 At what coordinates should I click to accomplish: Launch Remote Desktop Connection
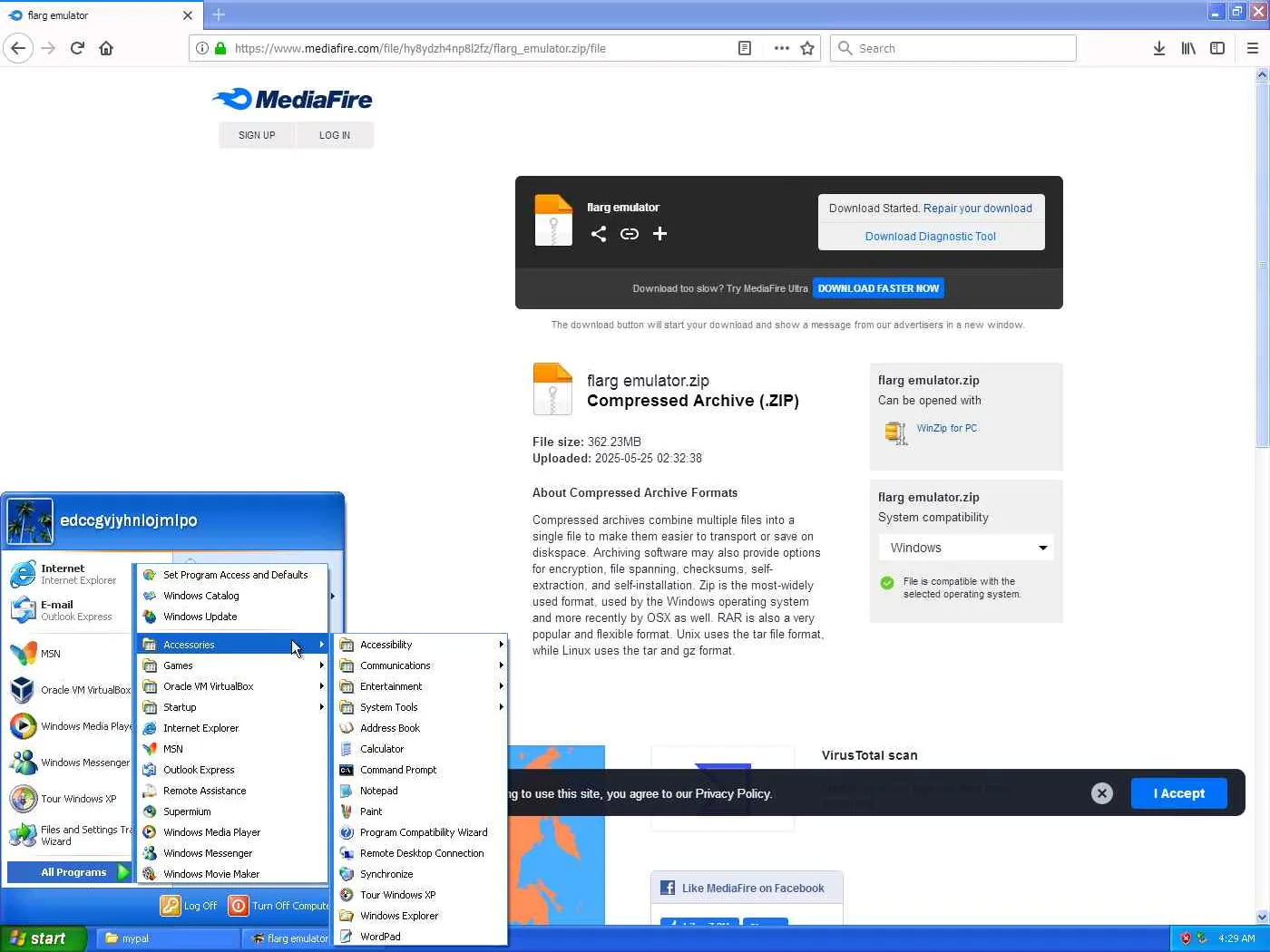coord(420,853)
